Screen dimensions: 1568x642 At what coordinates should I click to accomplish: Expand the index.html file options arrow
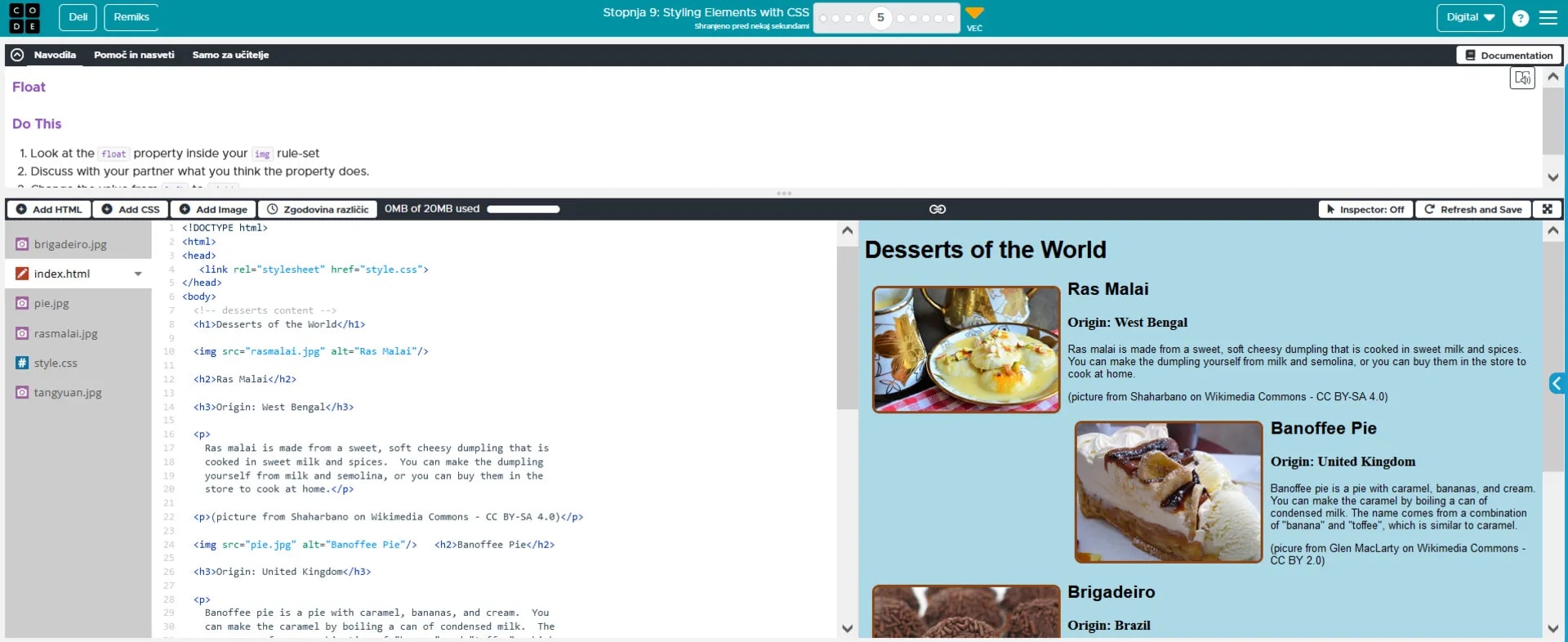pos(138,274)
